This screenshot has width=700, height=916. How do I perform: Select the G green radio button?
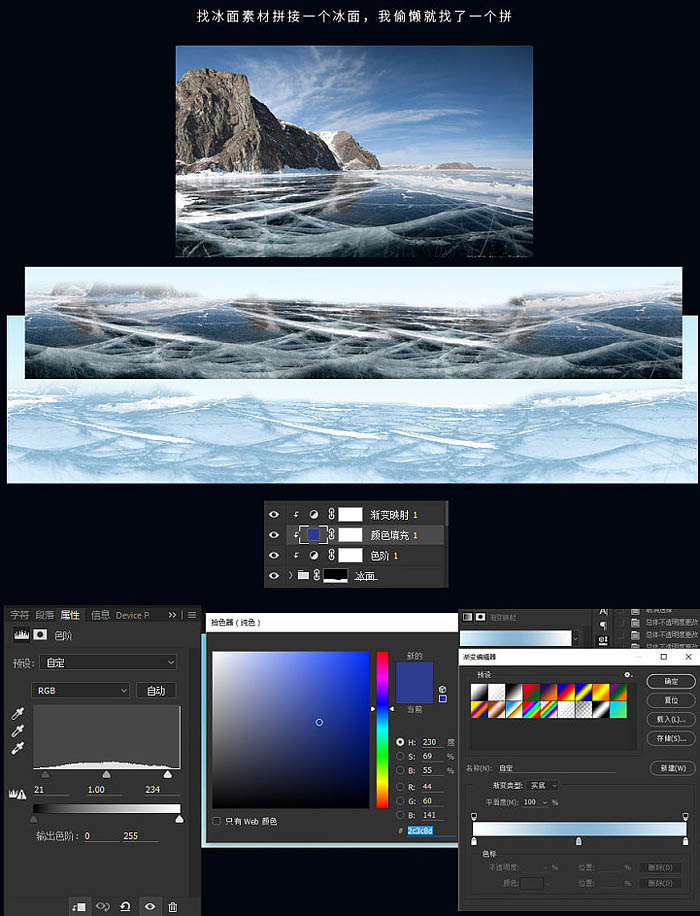point(400,801)
